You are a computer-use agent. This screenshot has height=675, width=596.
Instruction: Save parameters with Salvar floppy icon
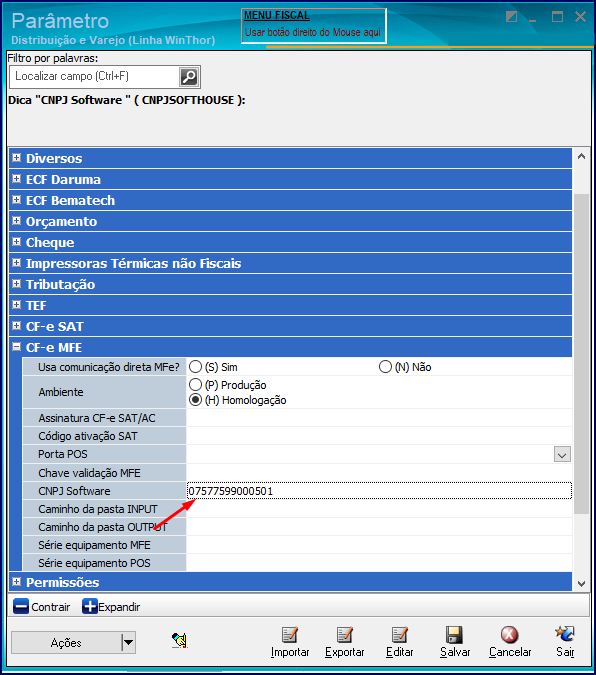click(x=454, y=635)
